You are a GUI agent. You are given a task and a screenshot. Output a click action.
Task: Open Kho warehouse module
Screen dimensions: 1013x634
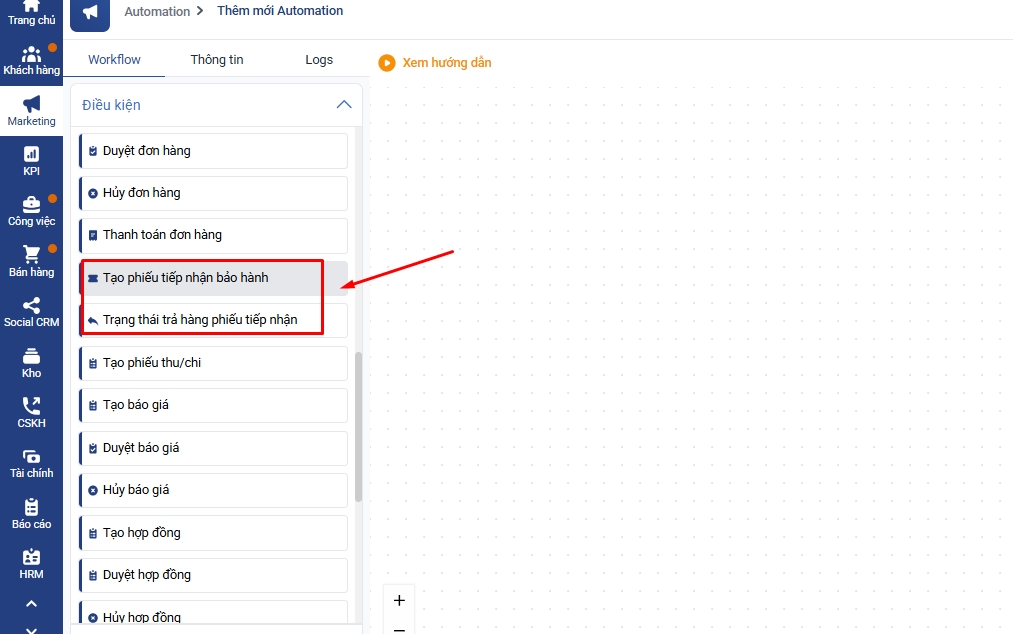[x=31, y=363]
